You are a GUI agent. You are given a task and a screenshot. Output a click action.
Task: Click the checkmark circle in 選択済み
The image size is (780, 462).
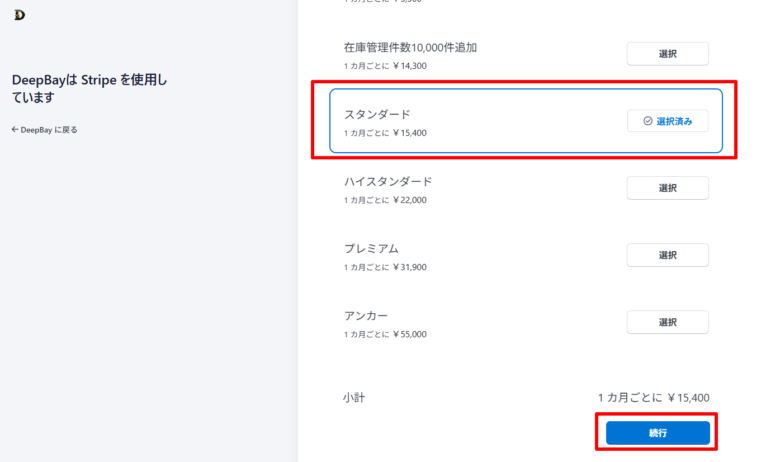pos(648,121)
